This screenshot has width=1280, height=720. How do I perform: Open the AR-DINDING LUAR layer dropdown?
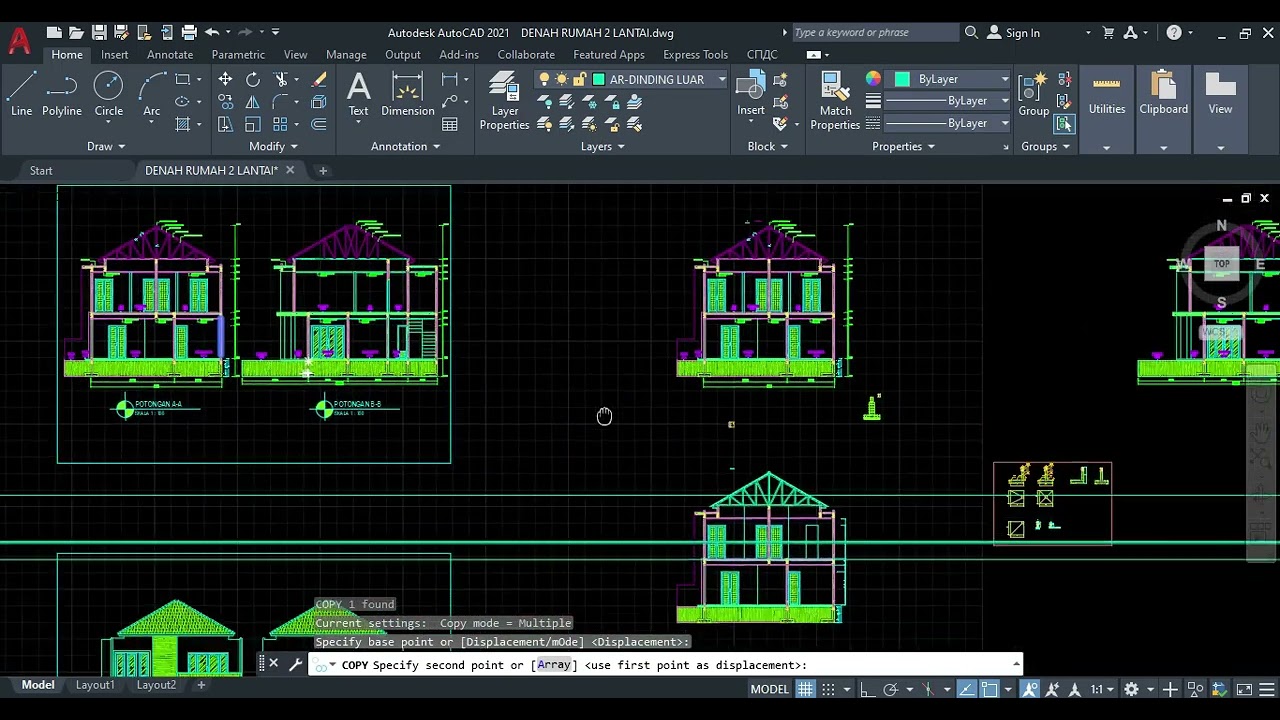[721, 79]
